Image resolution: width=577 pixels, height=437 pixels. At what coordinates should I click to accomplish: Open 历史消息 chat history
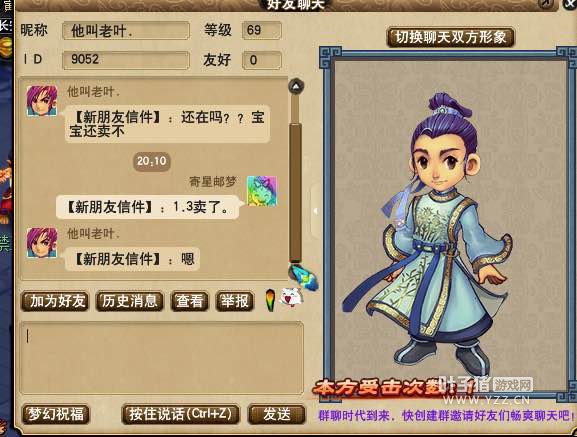130,302
